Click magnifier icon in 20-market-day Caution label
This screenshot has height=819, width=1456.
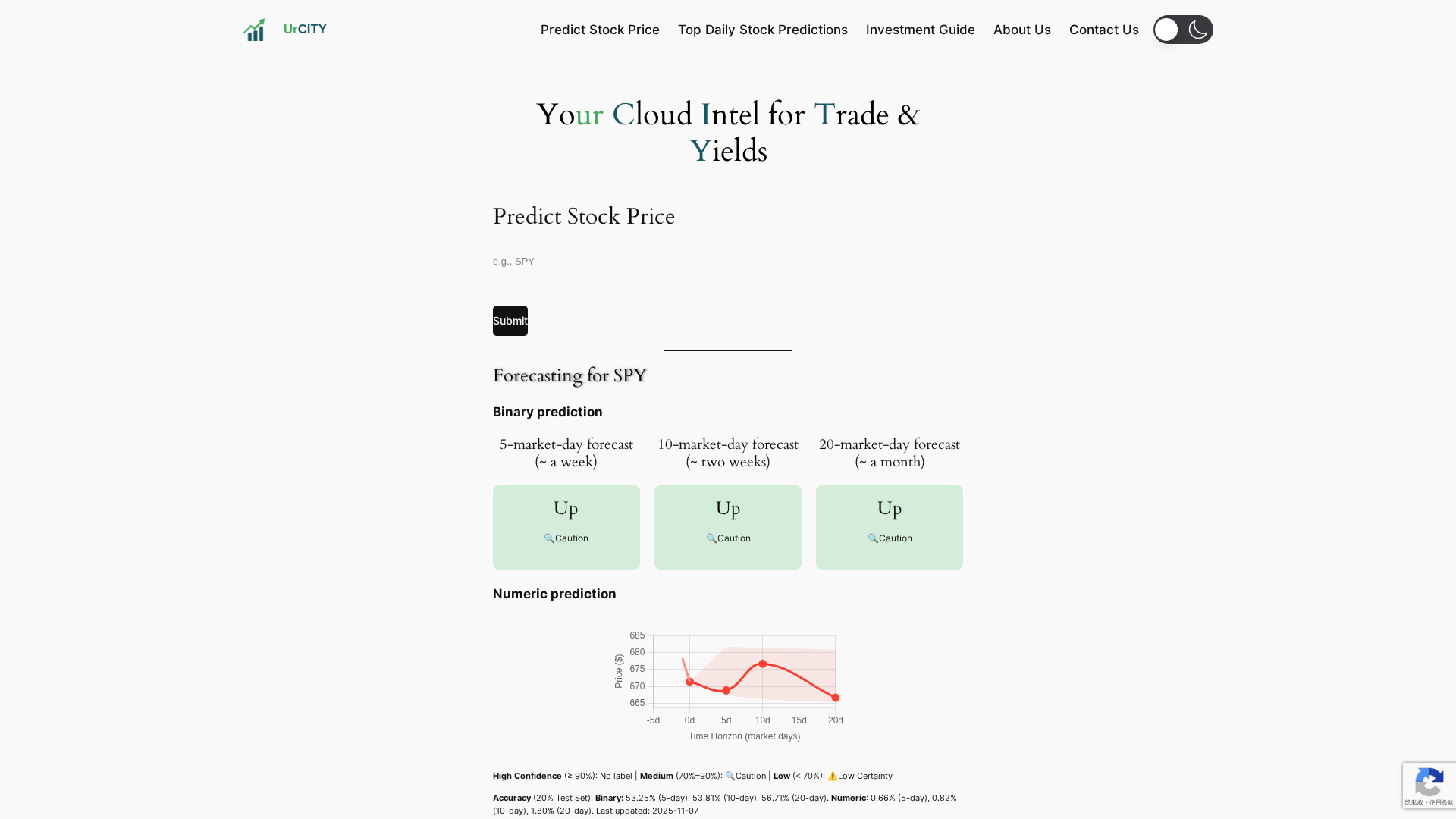[x=873, y=538]
